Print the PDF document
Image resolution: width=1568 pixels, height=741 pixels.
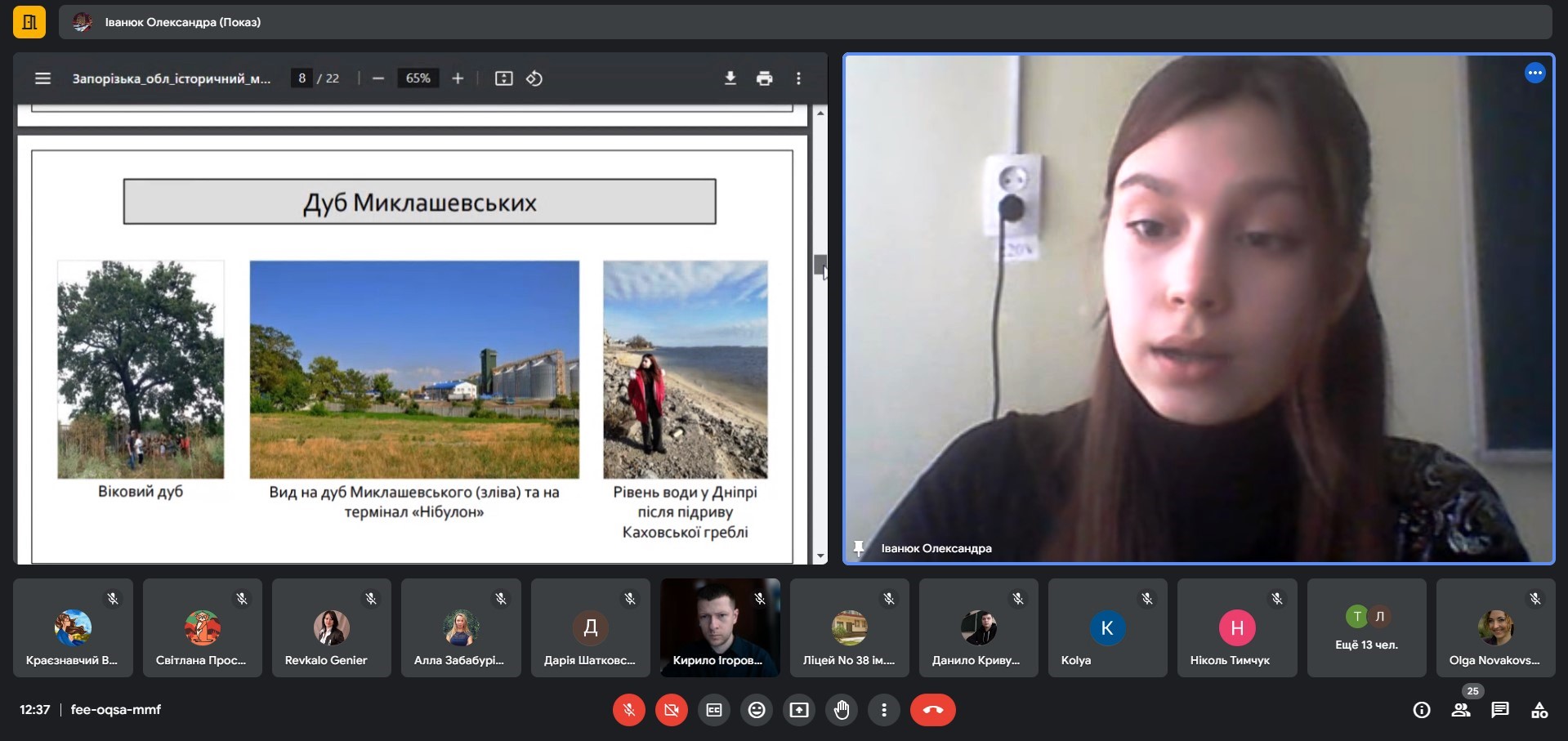764,78
